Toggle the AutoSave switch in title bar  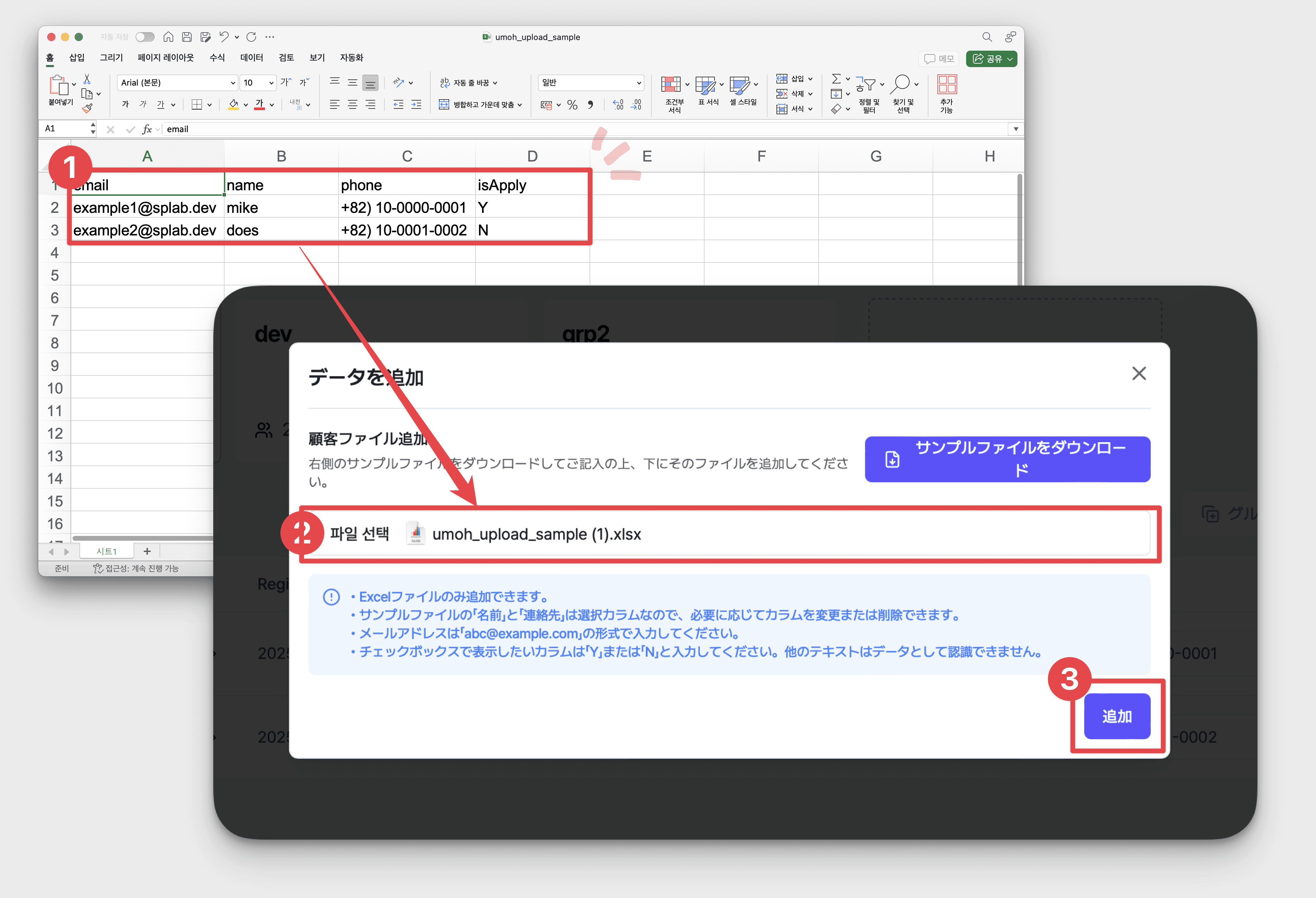point(145,37)
